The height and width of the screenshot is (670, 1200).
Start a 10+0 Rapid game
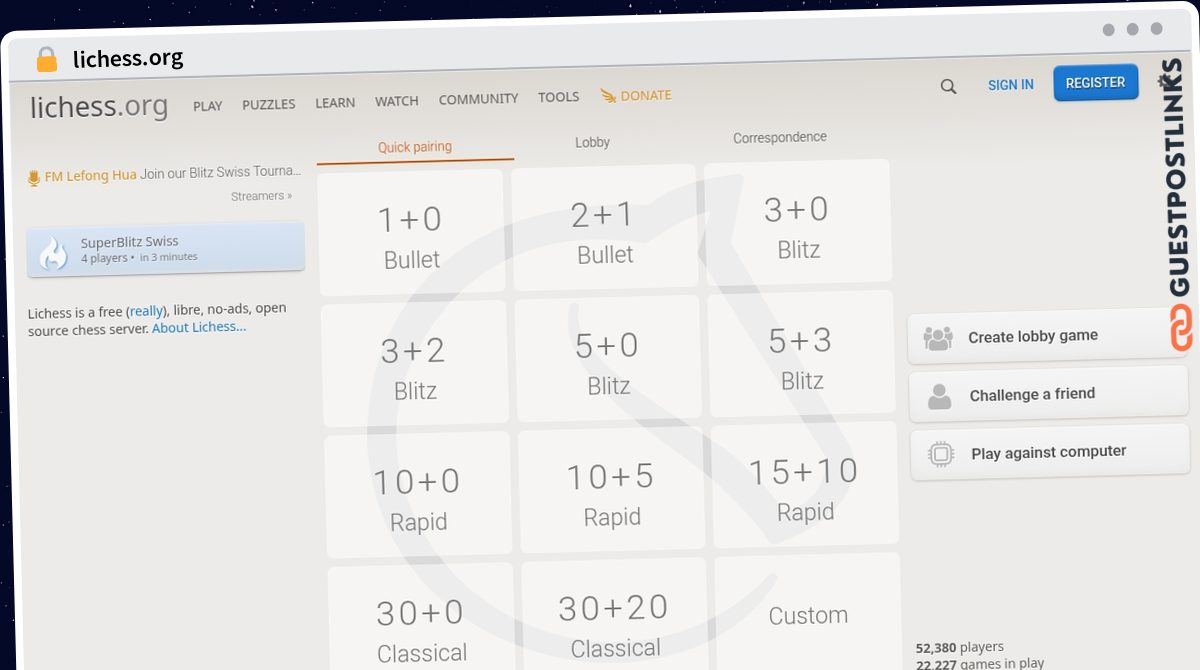click(418, 495)
